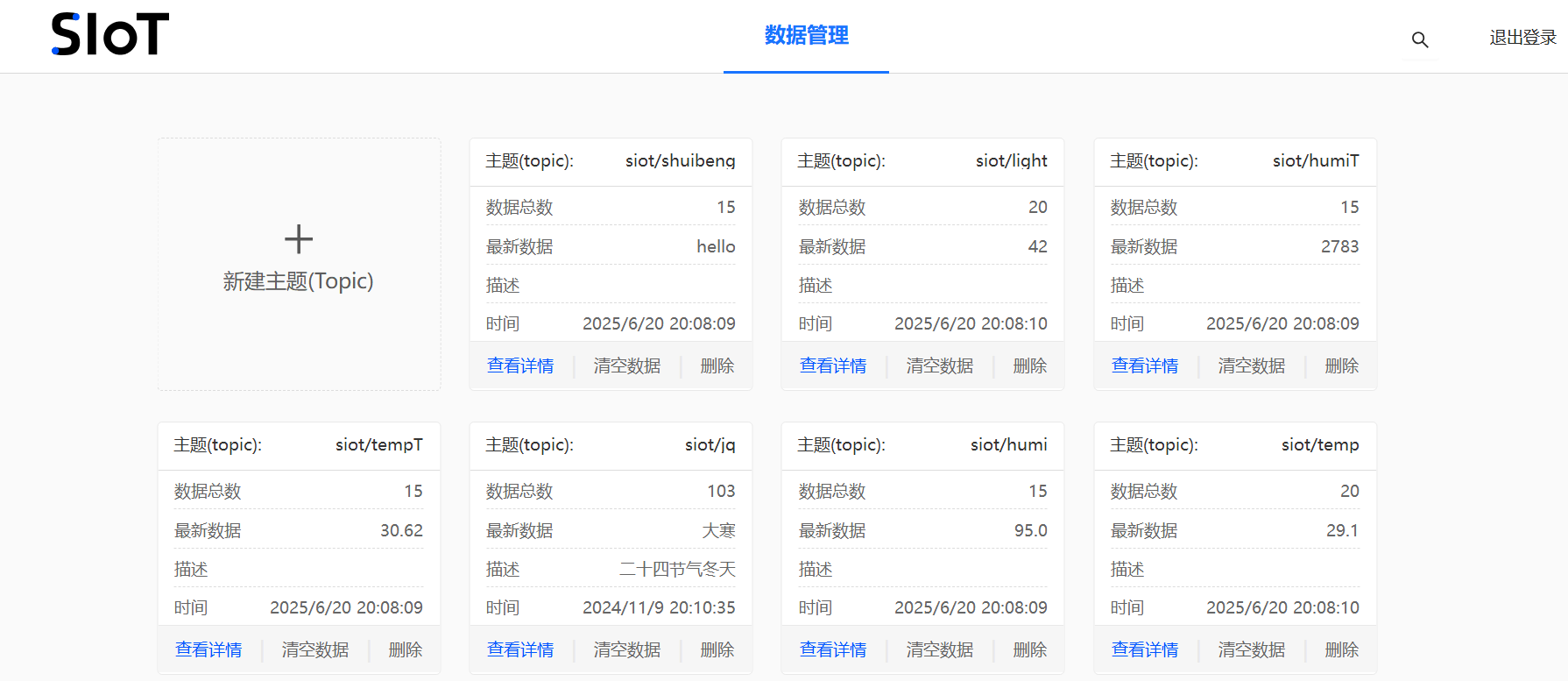Clear data of siot/jq topic
Viewport: 1568px width, 681px height.
click(x=627, y=649)
